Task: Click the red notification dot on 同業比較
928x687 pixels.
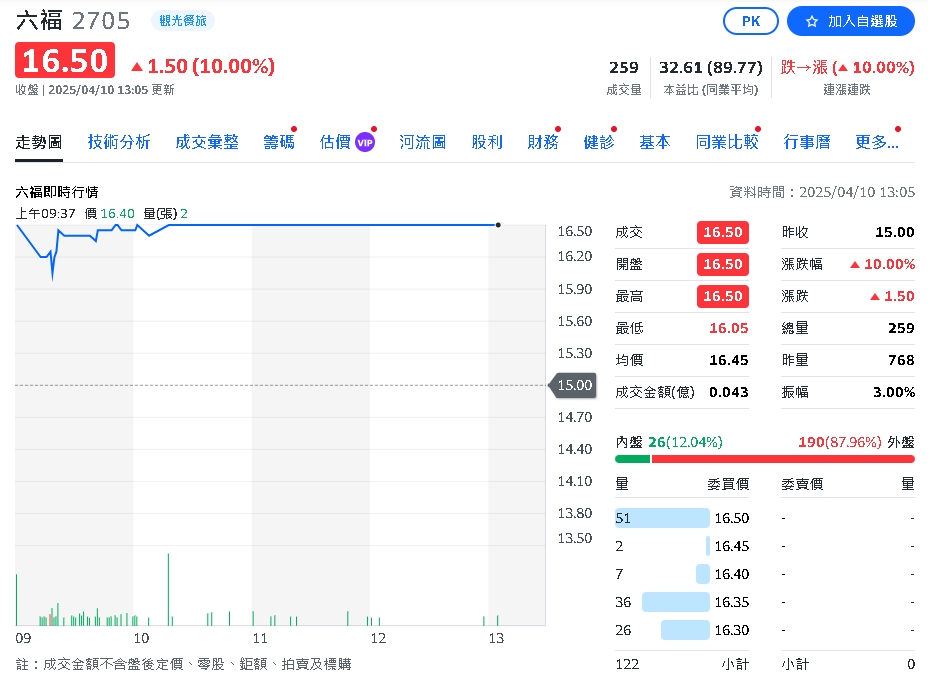Action: [757, 129]
